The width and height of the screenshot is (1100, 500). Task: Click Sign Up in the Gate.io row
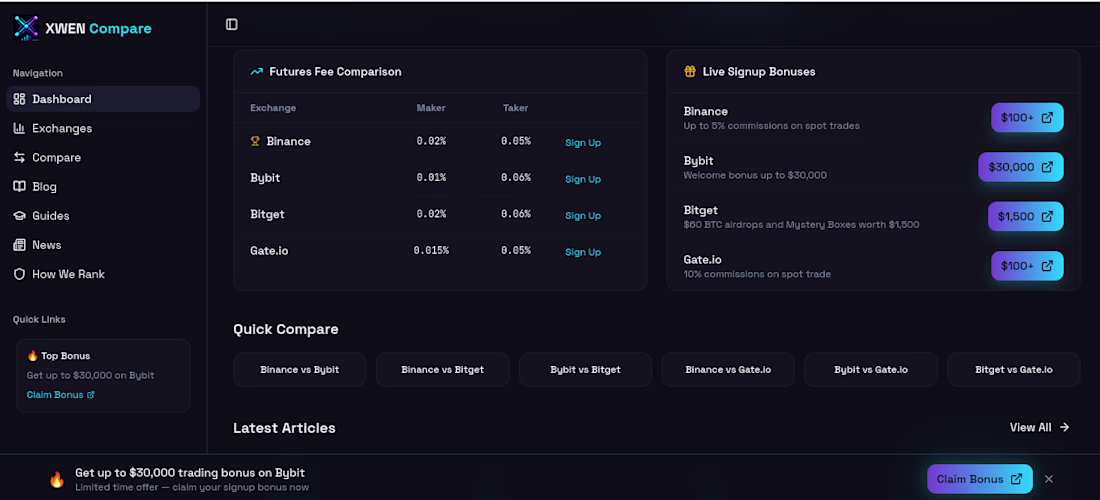coord(583,252)
